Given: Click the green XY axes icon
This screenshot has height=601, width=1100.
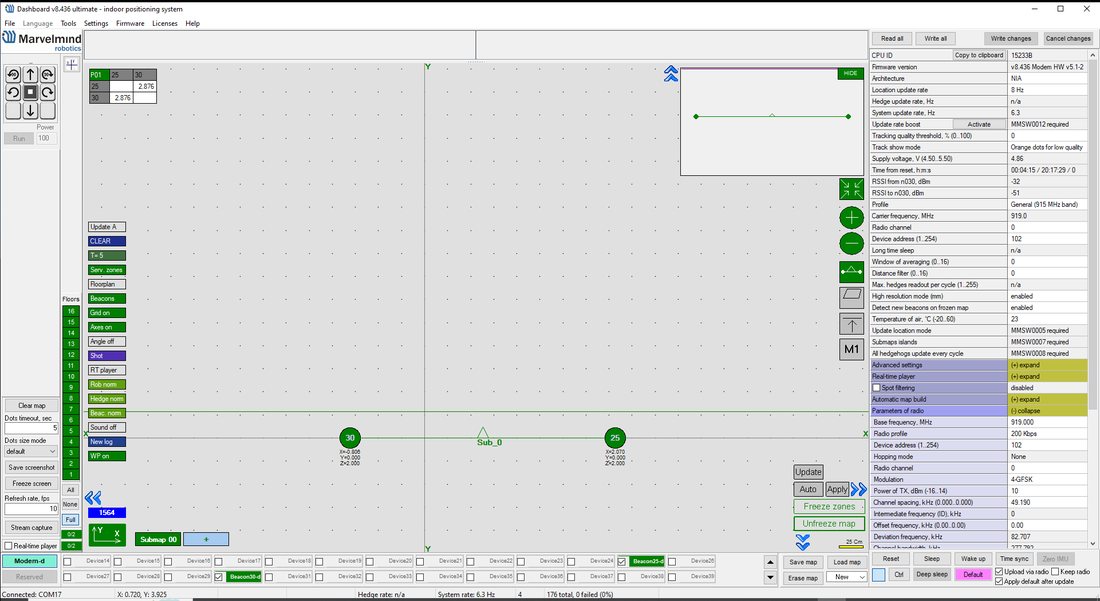Looking at the screenshot, I should point(107,535).
